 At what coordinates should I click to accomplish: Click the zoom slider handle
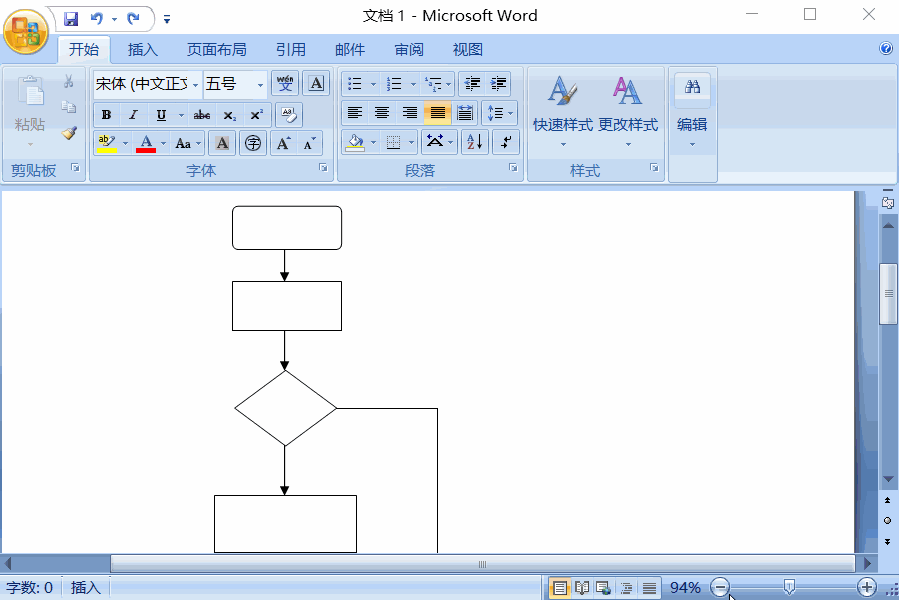(789, 587)
